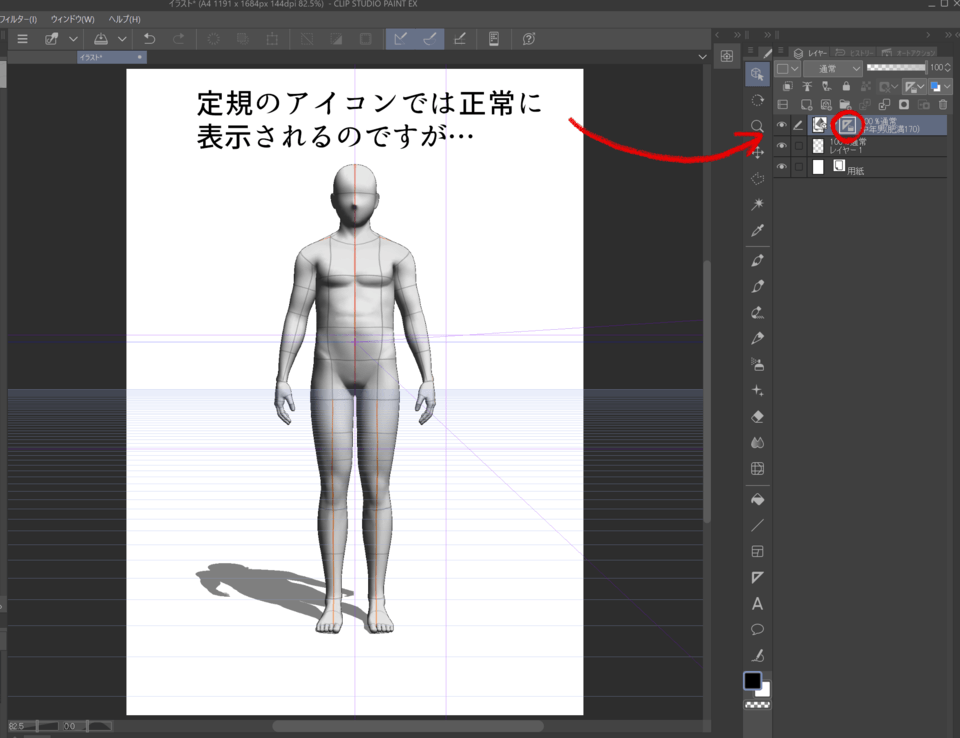Expand the layer color dropdown
Image resolution: width=960 pixels, height=738 pixels.
pyautogui.click(x=947, y=87)
